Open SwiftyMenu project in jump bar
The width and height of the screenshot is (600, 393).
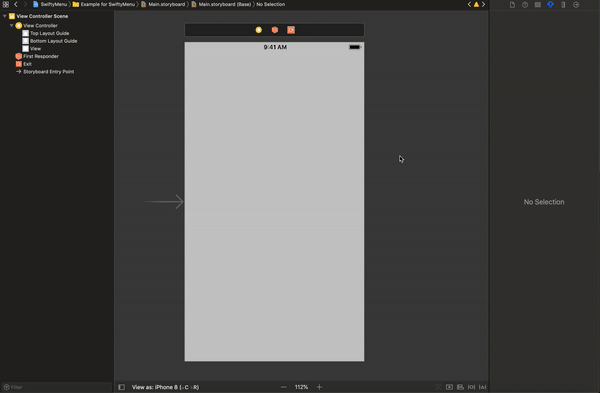coord(50,5)
